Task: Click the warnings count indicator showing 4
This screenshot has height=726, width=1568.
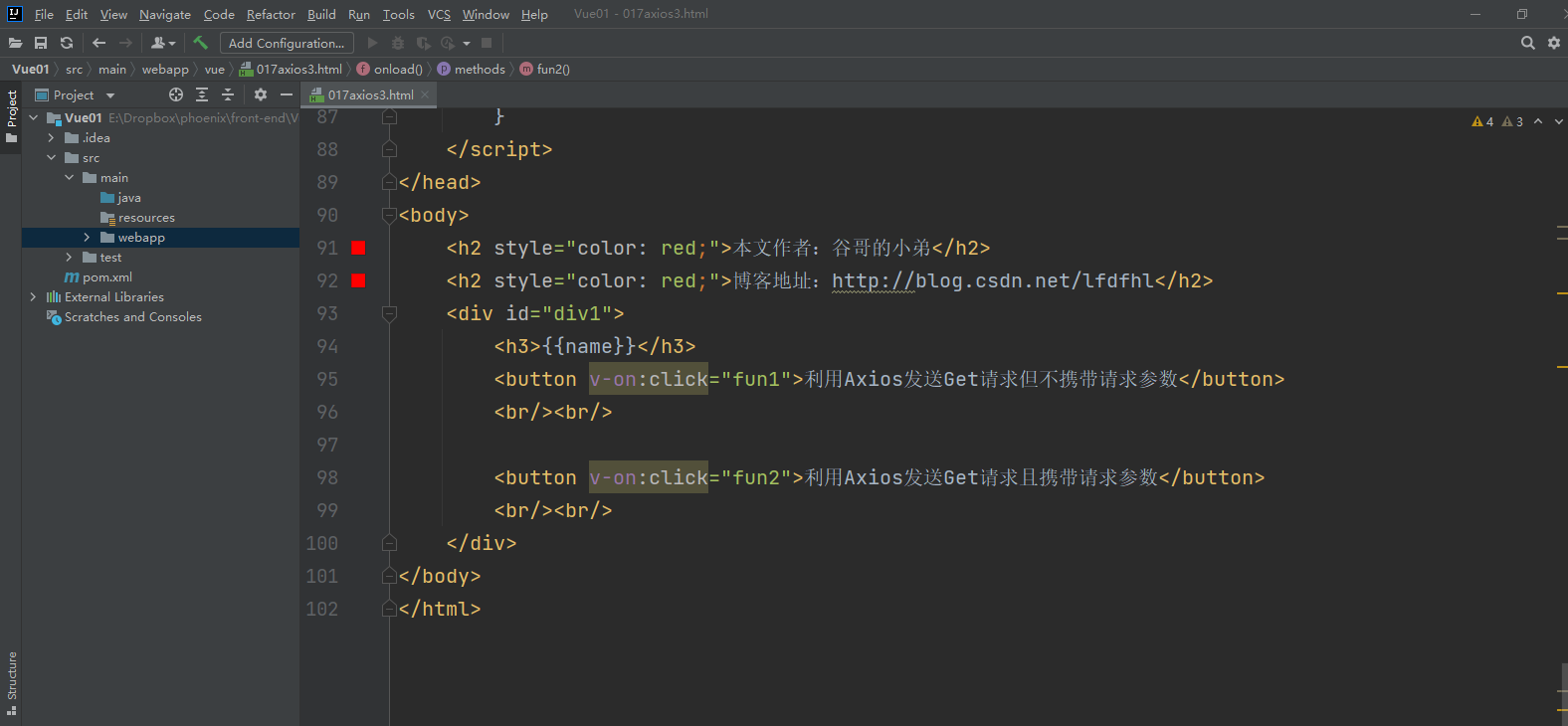Action: point(1482,121)
